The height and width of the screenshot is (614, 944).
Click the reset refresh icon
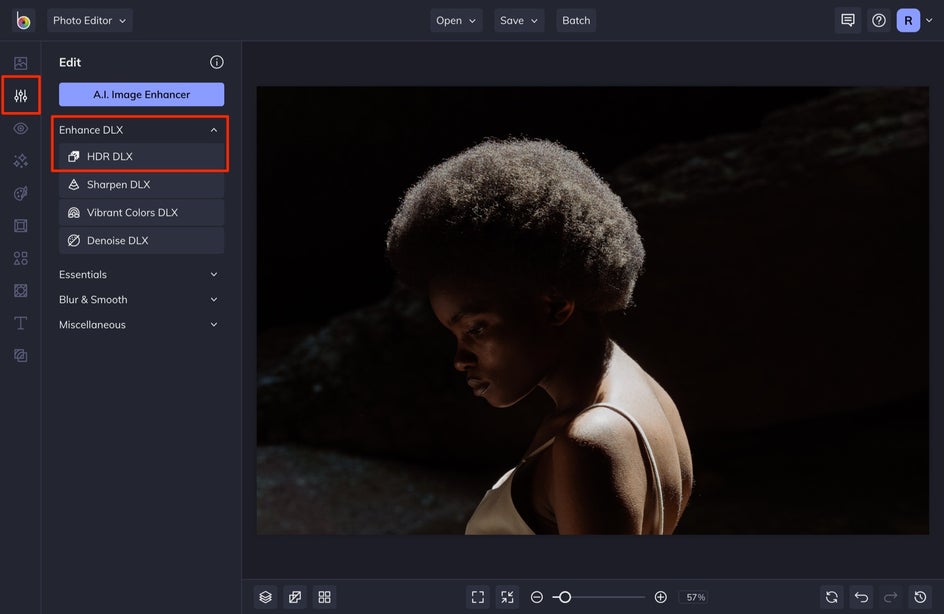[832, 597]
